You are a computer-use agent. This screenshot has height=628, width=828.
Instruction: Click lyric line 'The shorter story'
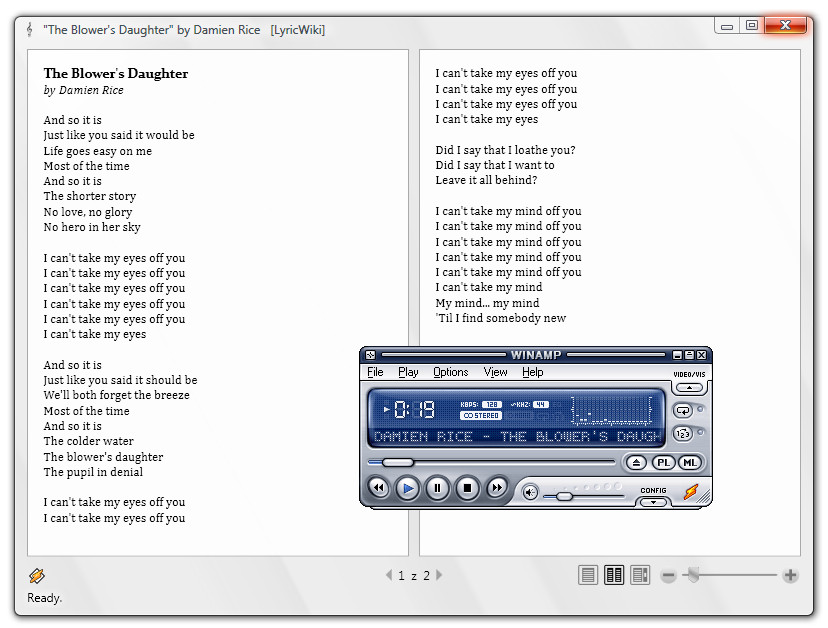point(90,196)
